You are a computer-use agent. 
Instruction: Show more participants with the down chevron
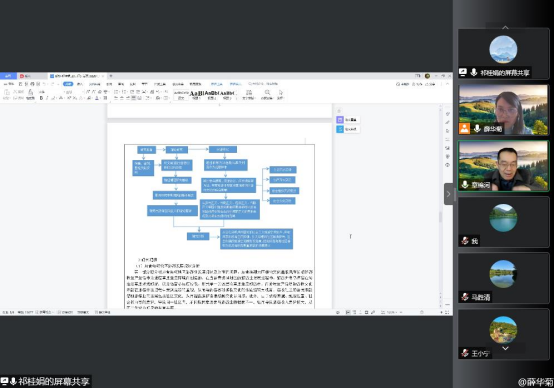(505, 348)
